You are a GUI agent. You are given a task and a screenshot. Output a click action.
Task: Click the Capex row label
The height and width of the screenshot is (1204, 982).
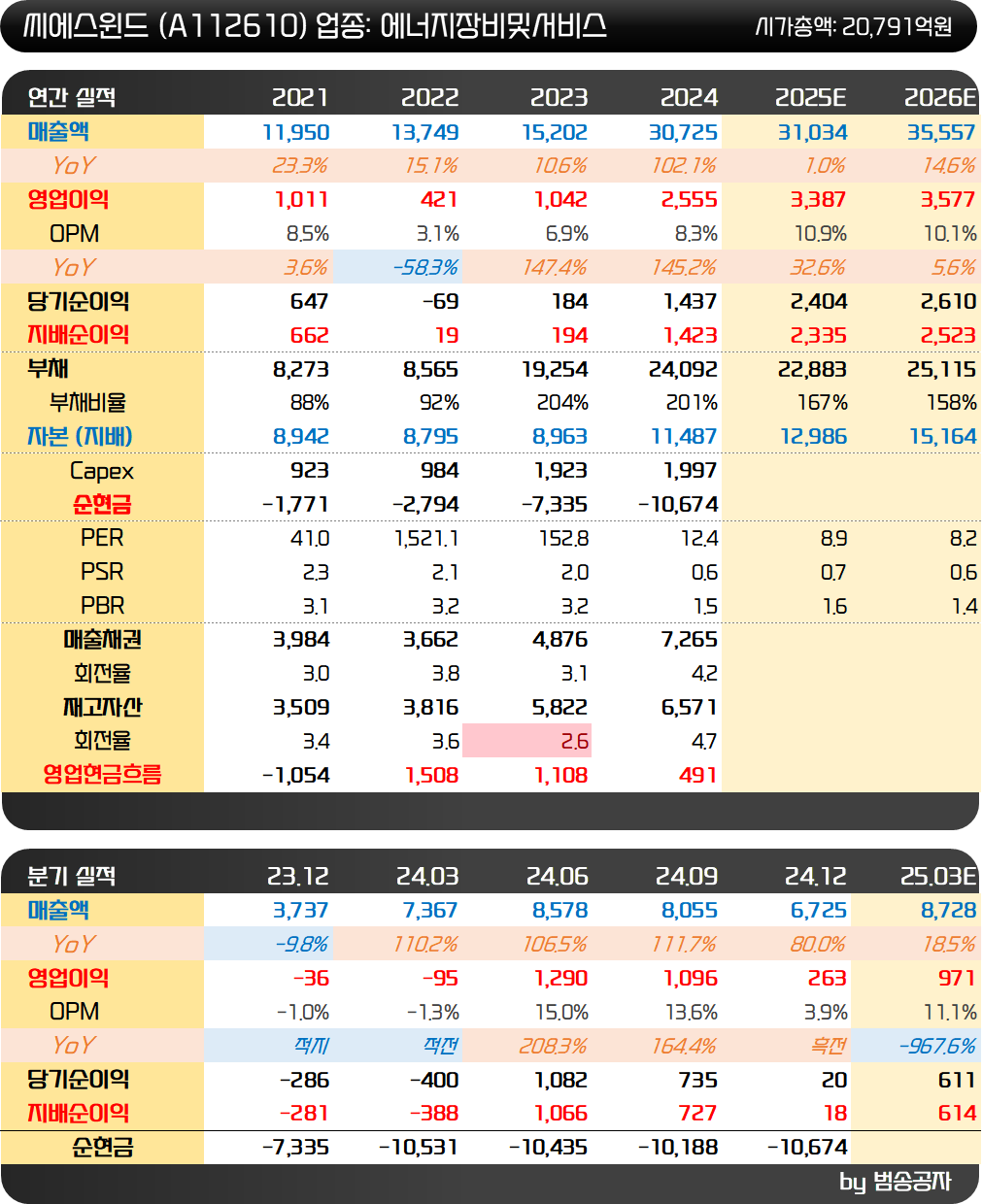point(102,471)
